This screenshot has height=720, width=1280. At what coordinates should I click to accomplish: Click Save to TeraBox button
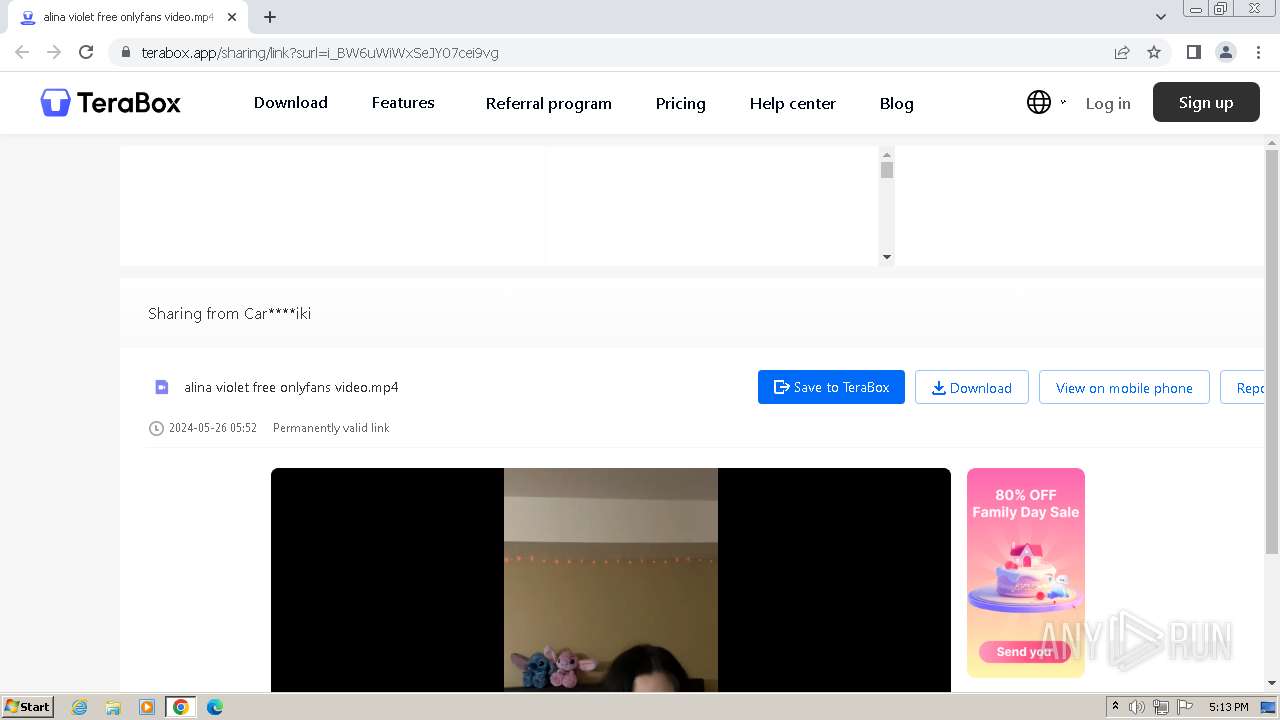831,387
